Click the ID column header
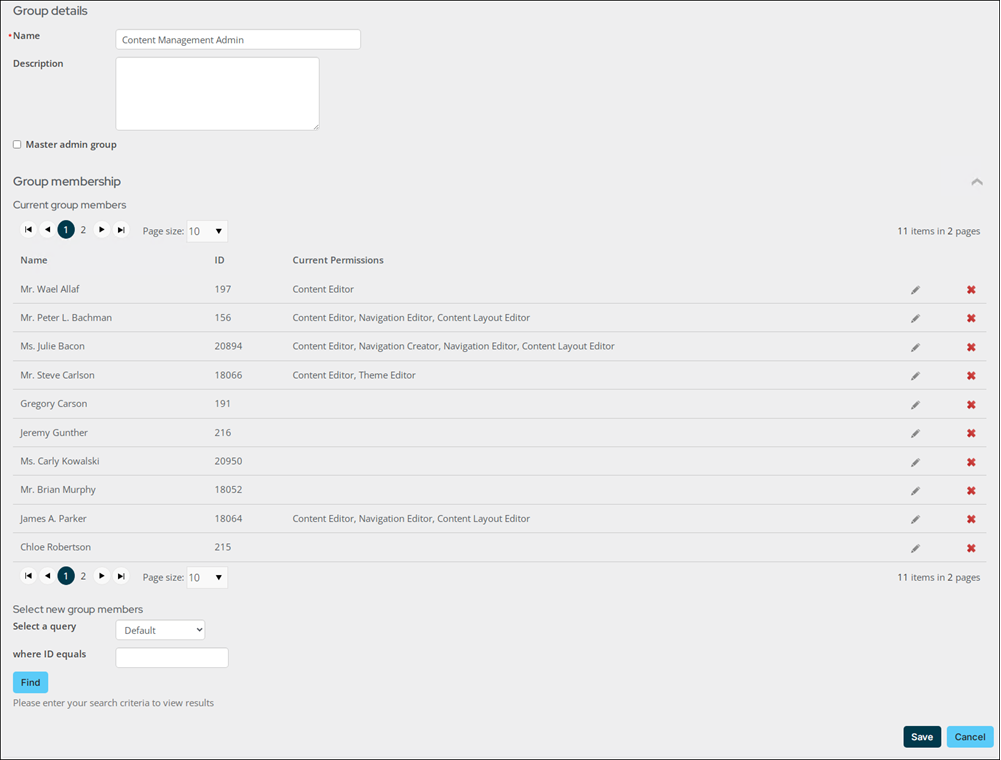Screen dimensions: 1001x760 pos(220,260)
